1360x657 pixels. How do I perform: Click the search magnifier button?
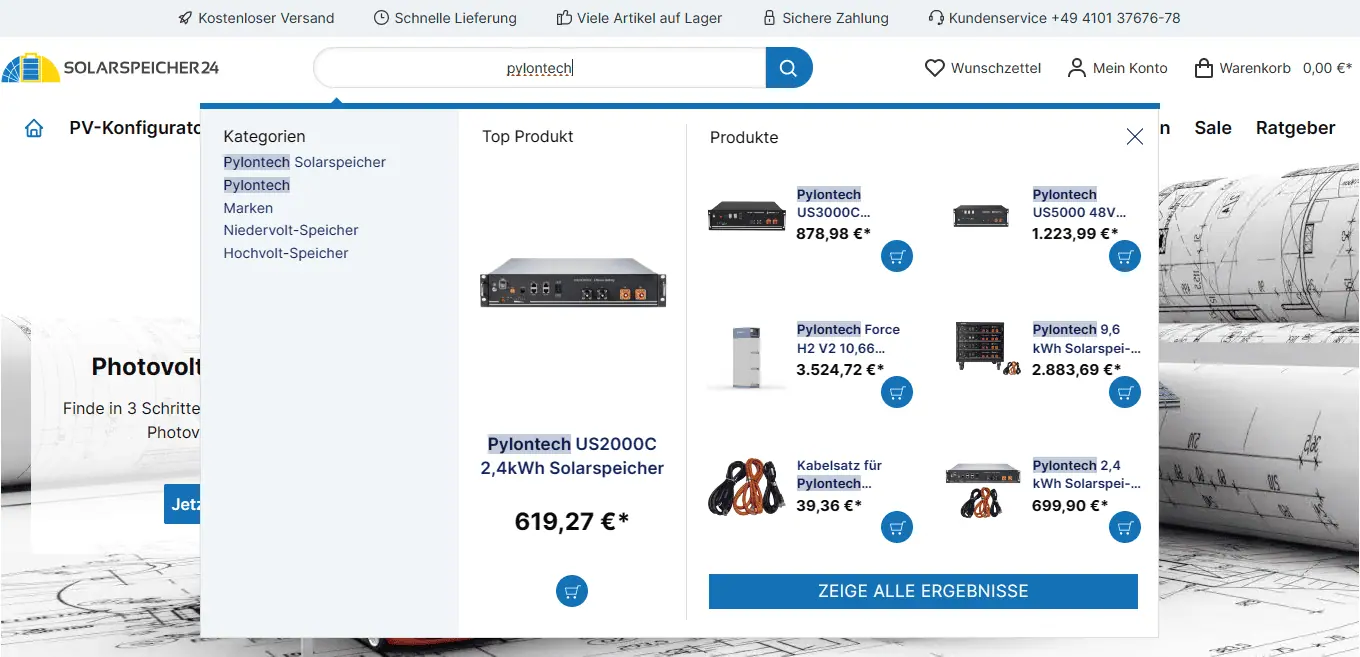click(789, 68)
